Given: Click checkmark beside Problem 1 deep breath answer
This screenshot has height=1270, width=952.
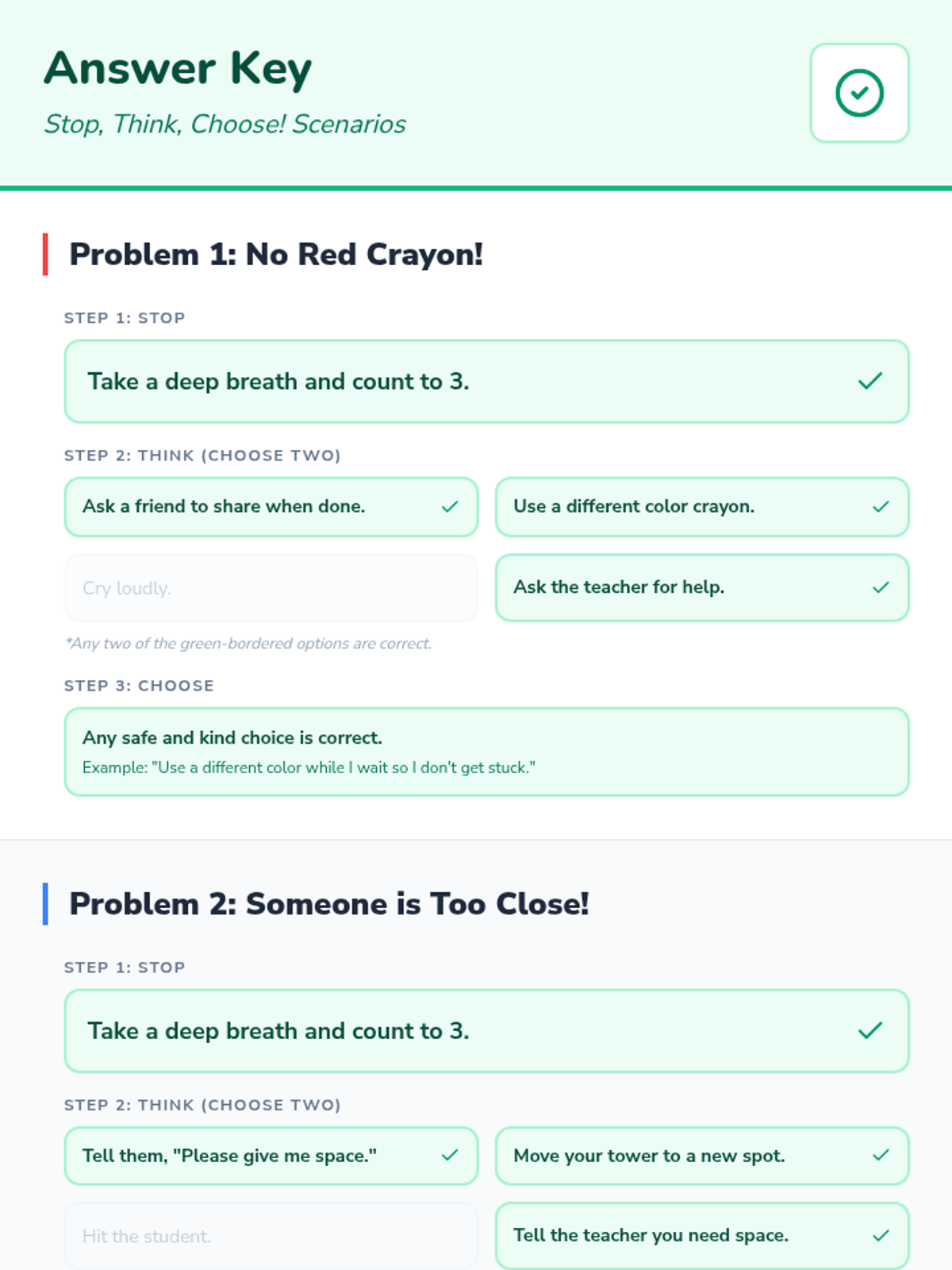Looking at the screenshot, I should coord(870,381).
